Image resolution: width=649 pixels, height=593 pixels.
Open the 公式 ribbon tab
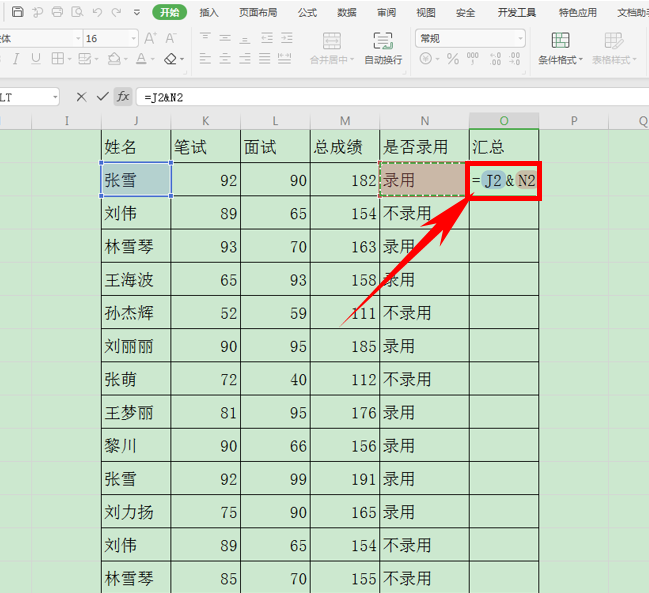click(307, 12)
